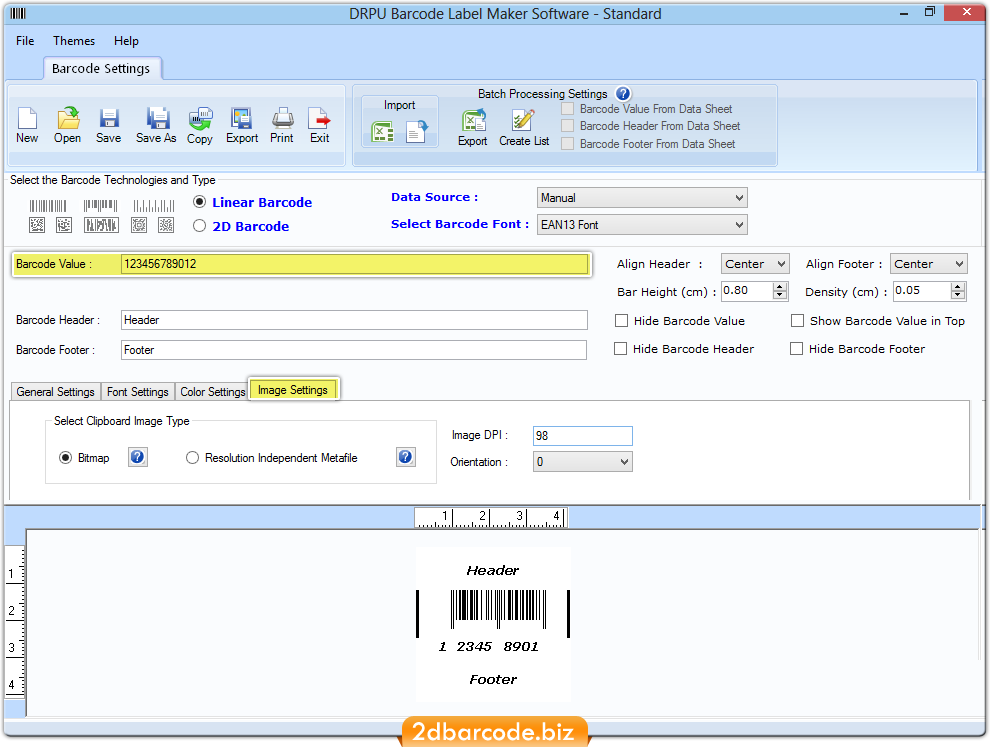Click the help icon next to Resolution Independent Metafile
Image resolution: width=990 pixels, height=747 pixels.
coord(406,457)
